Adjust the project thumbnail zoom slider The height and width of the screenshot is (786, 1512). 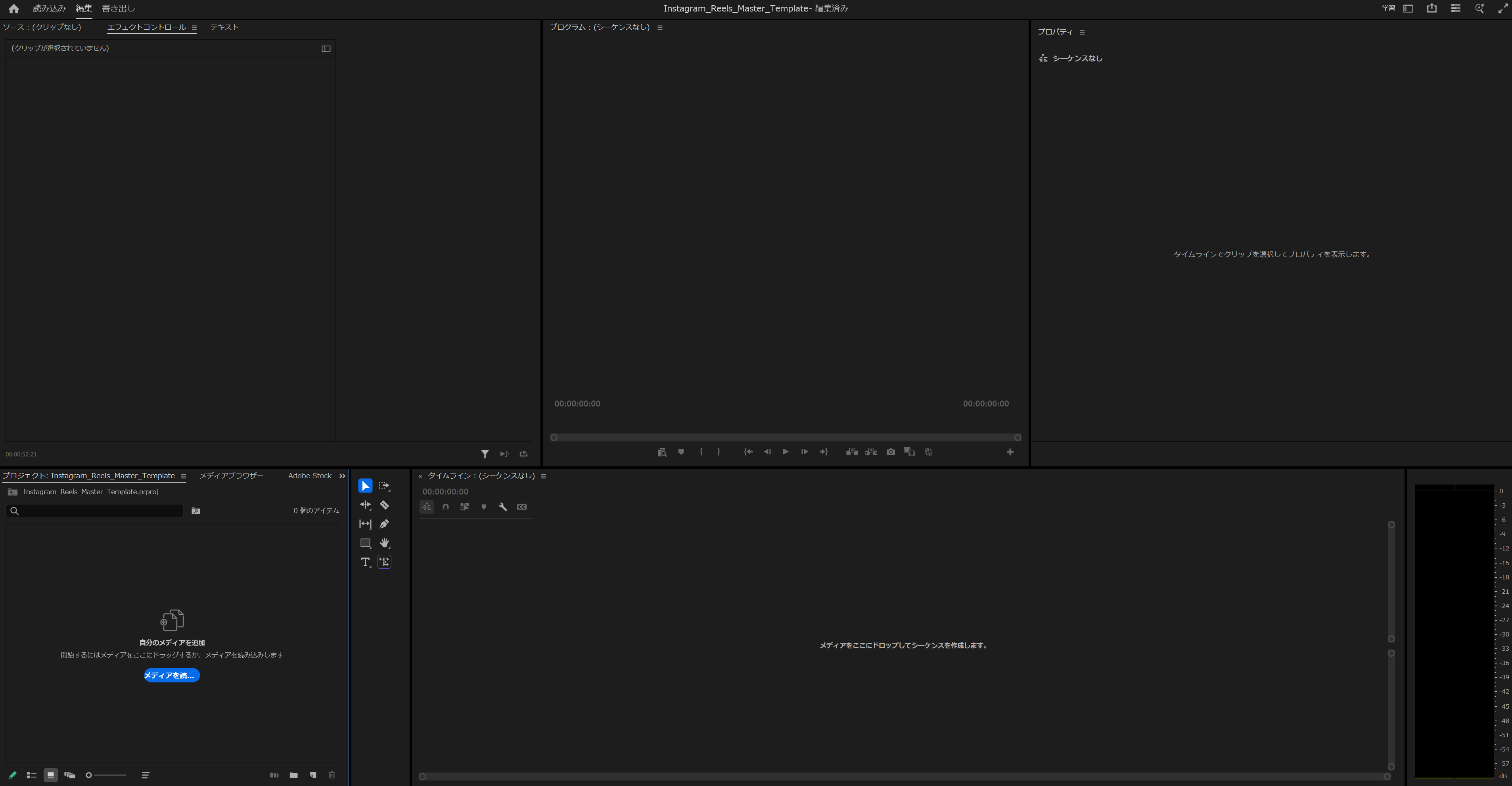(x=89, y=775)
